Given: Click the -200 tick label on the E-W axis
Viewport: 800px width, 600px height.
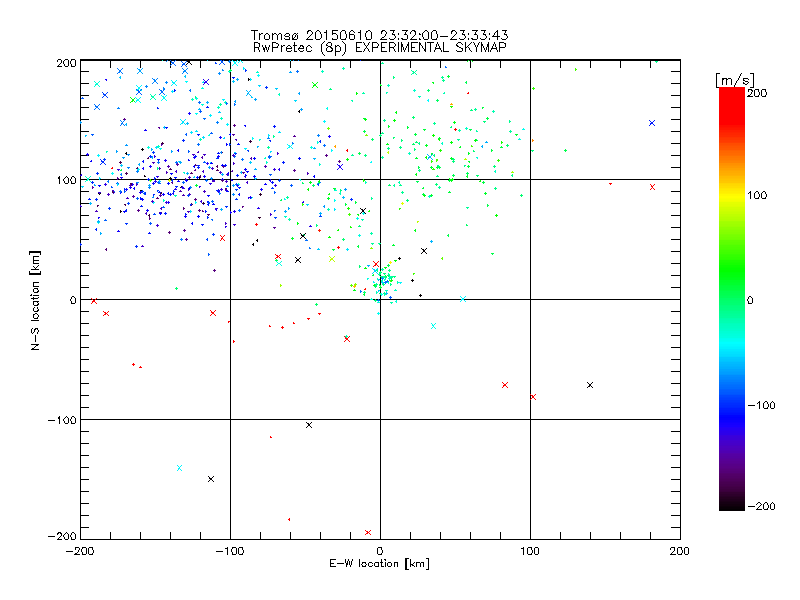Looking at the screenshot, I should coord(80,551).
